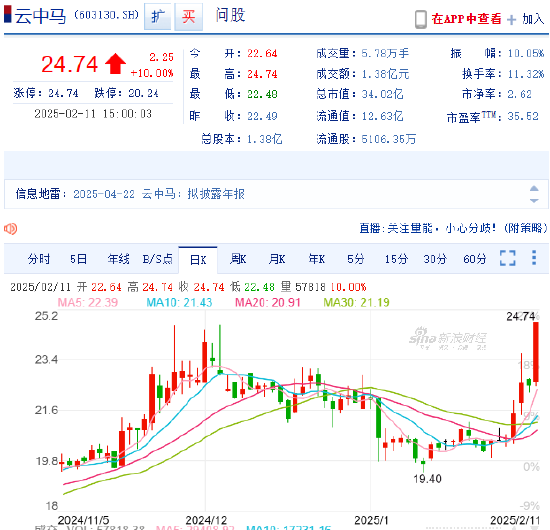Switch to the 5日 chart tab

[78, 259]
